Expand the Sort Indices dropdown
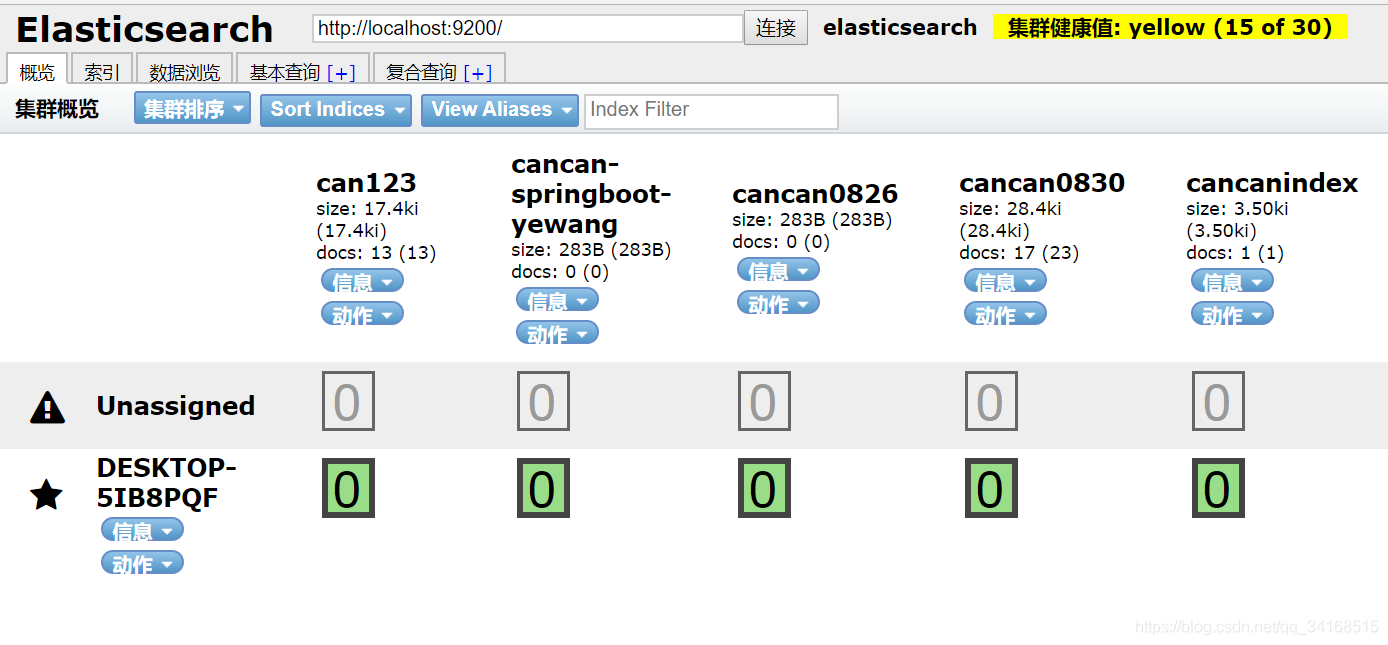The height and width of the screenshot is (645, 1388). [x=336, y=109]
